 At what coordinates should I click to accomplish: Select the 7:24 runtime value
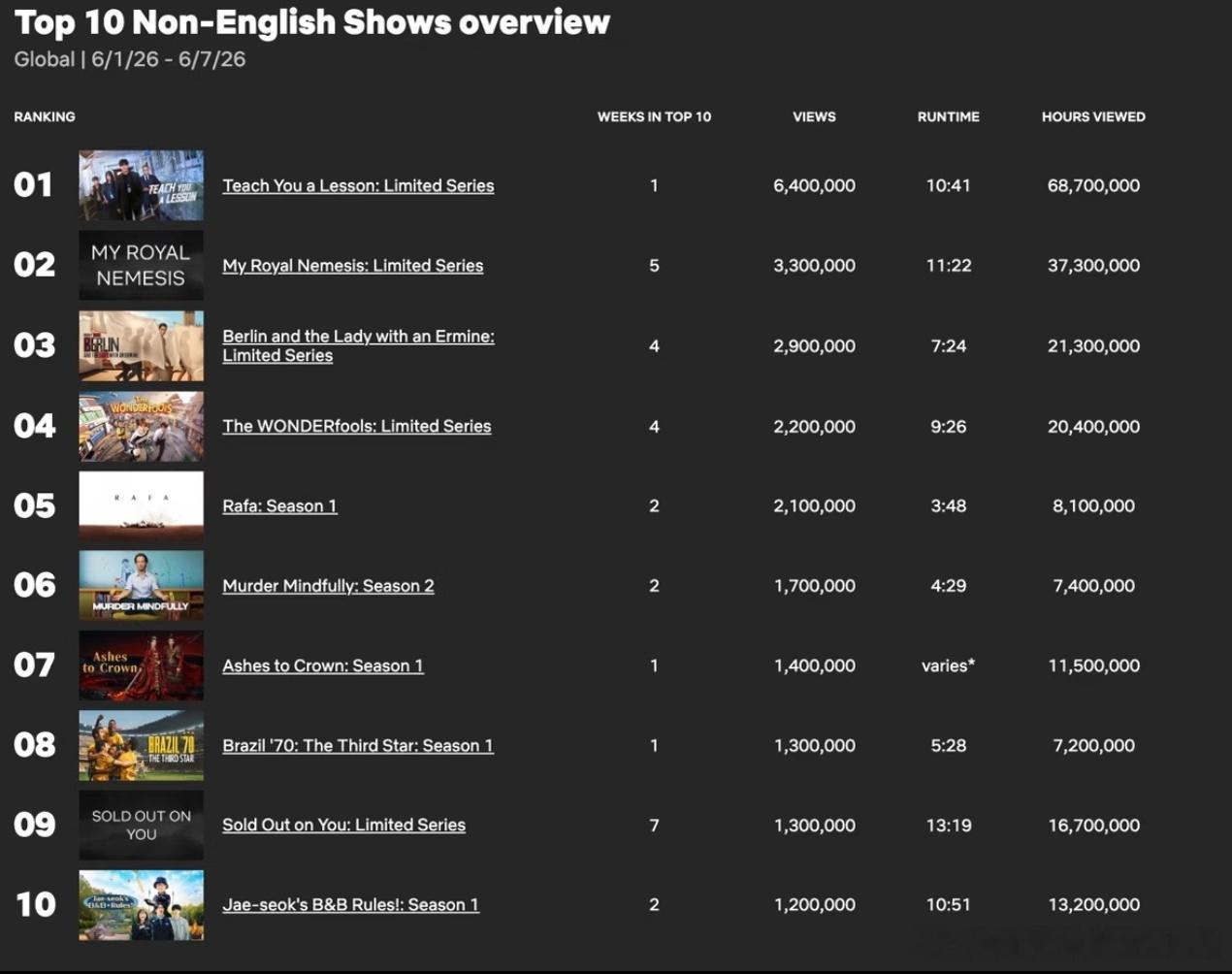coord(948,345)
